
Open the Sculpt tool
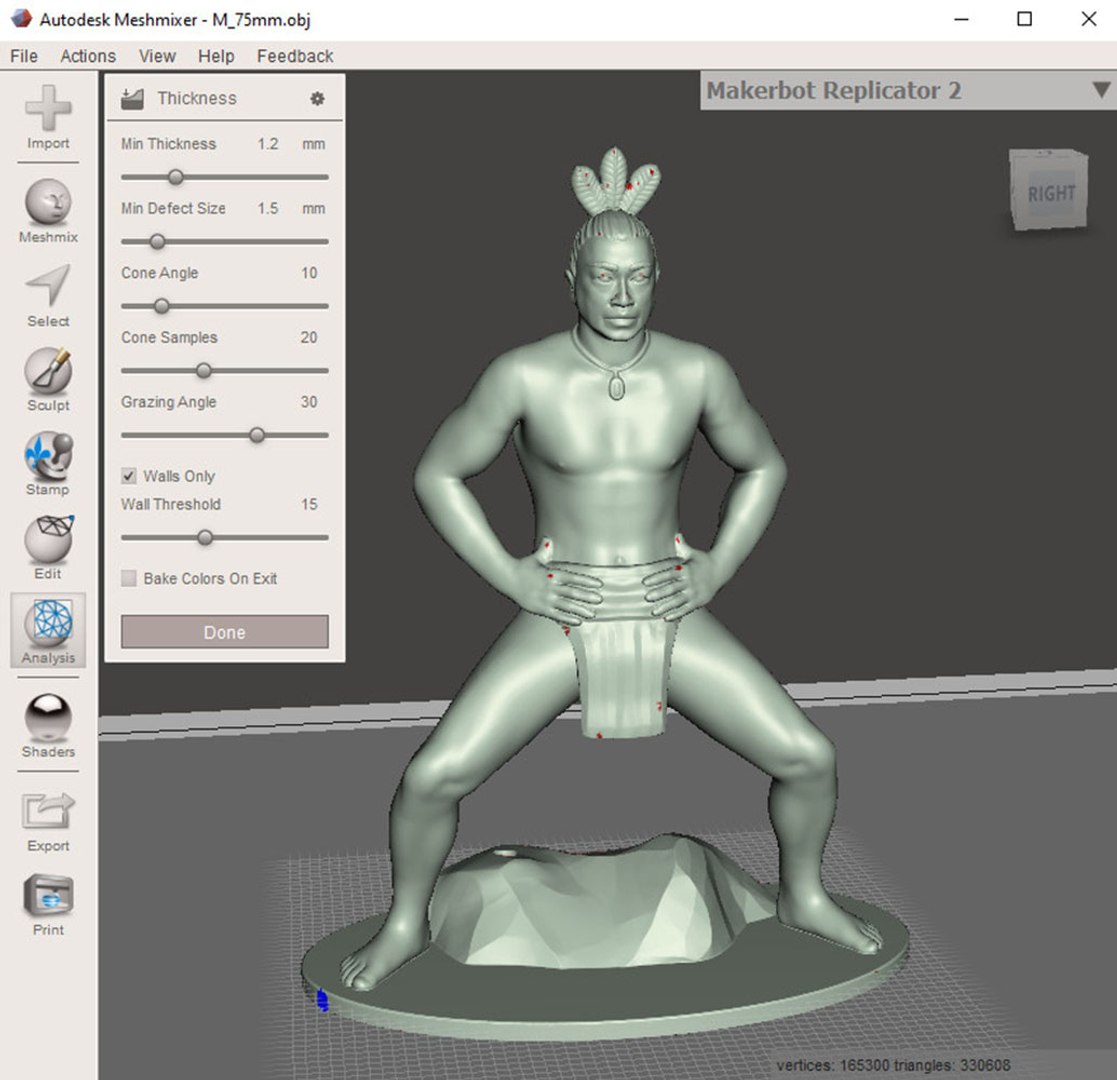tap(48, 379)
